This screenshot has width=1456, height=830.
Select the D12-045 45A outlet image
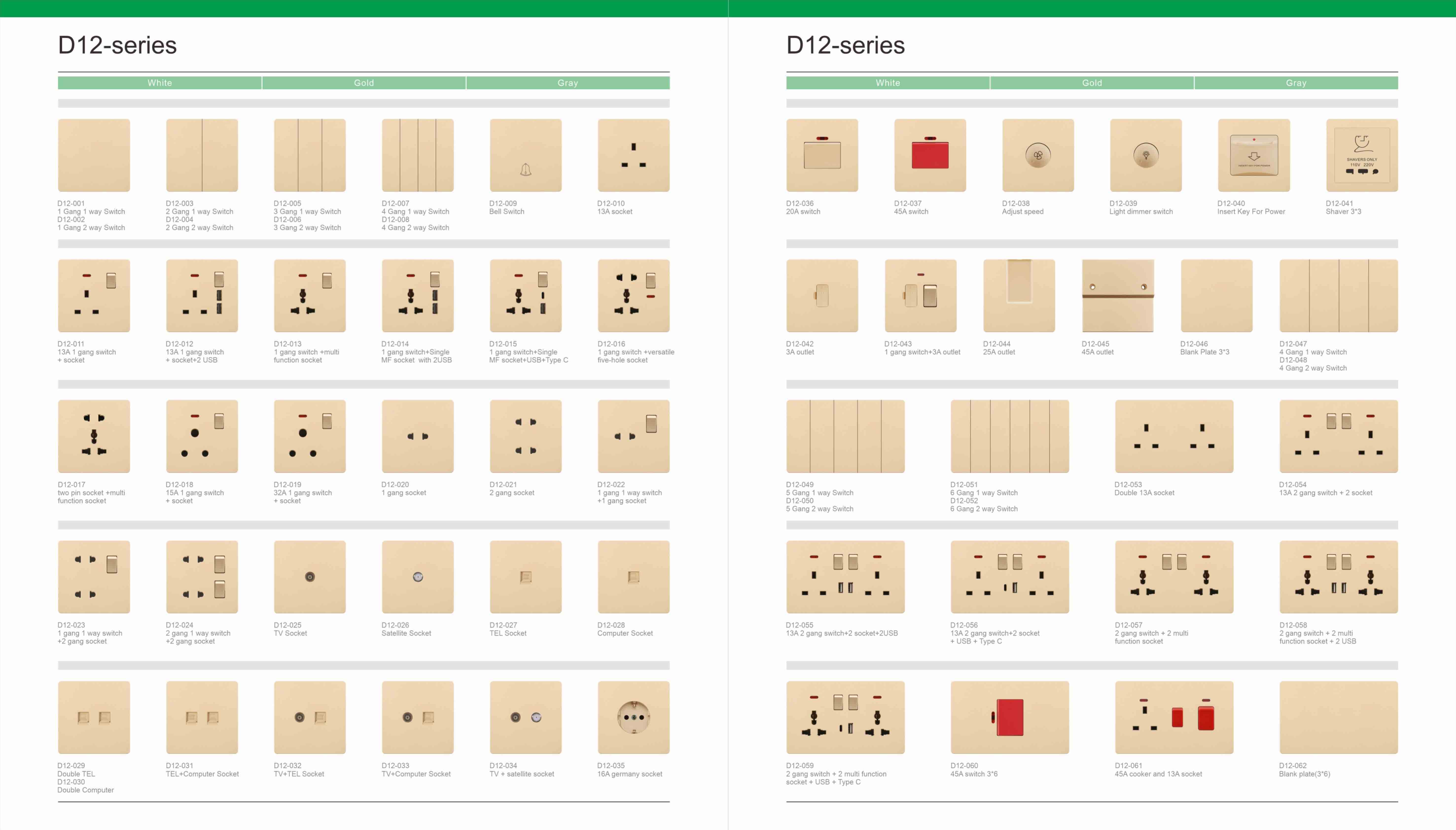(1118, 296)
